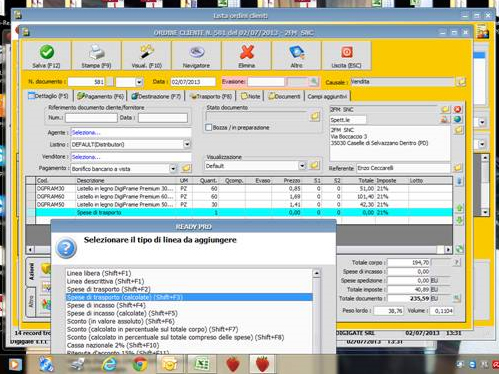Open the Outlook taskbar icon
499x374 pixels.
170,364
